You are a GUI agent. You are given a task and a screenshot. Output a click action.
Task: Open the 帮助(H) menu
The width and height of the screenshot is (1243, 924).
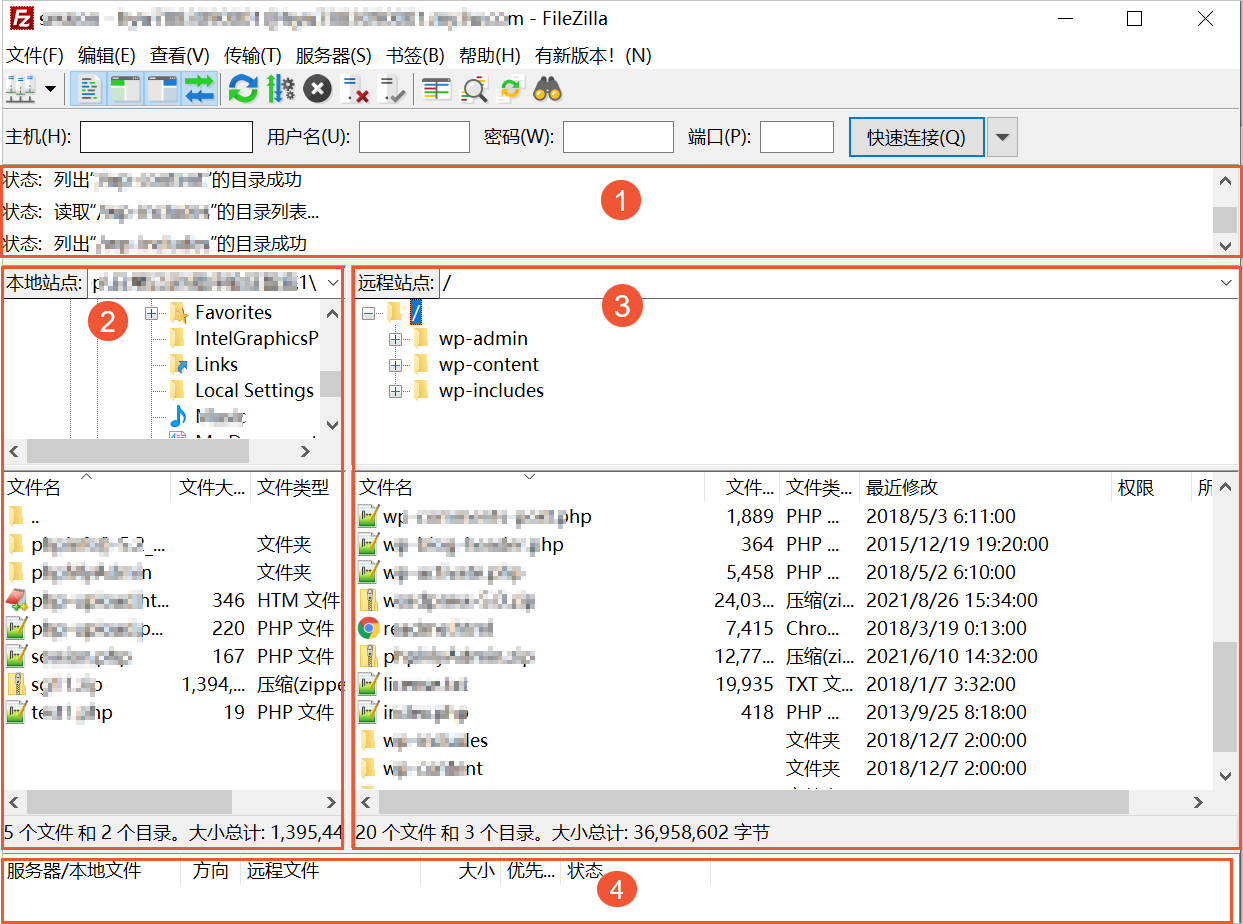click(490, 56)
